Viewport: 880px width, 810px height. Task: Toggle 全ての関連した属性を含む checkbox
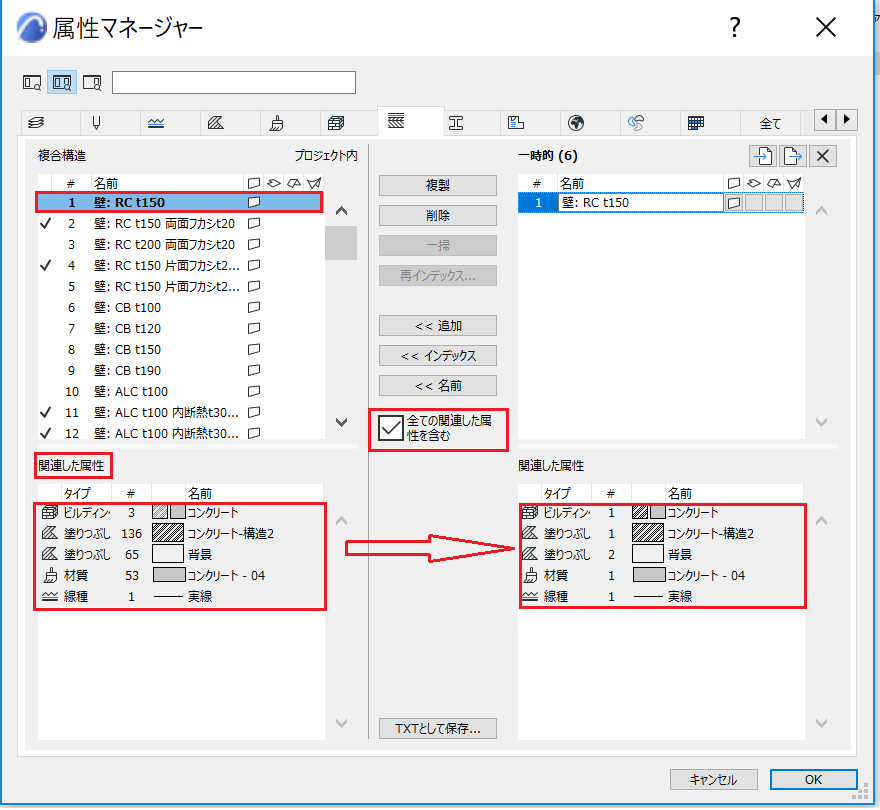391,428
